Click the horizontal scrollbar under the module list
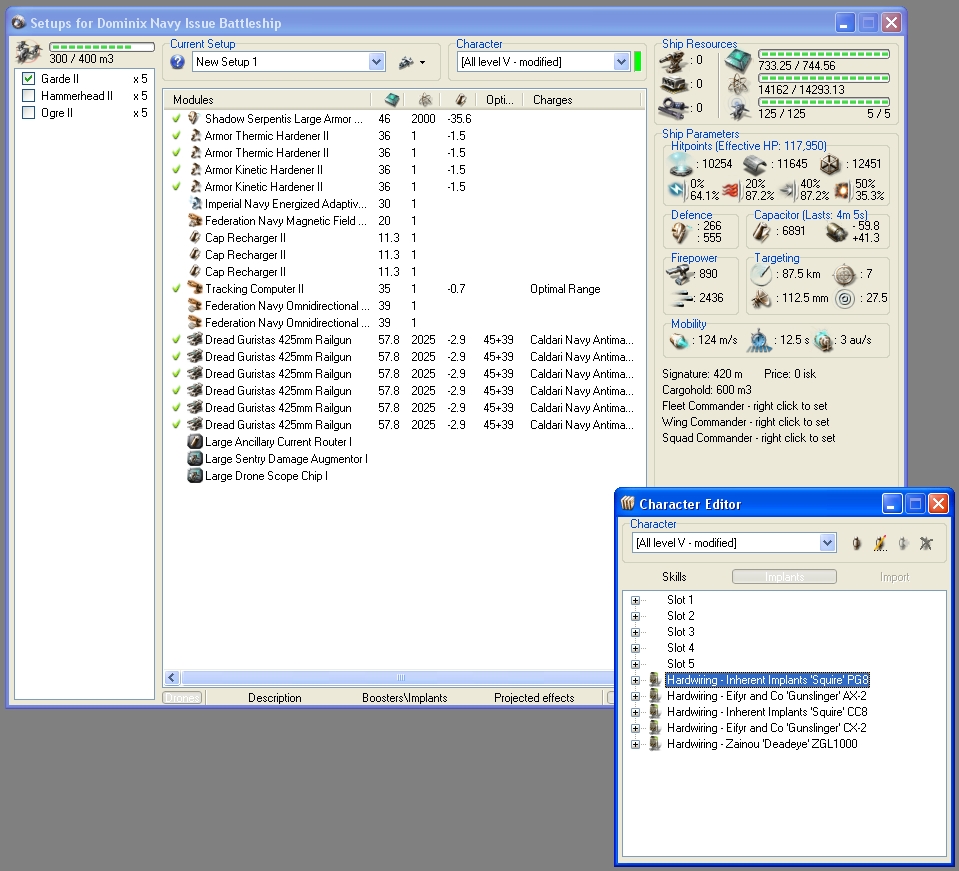 pyautogui.click(x=400, y=678)
